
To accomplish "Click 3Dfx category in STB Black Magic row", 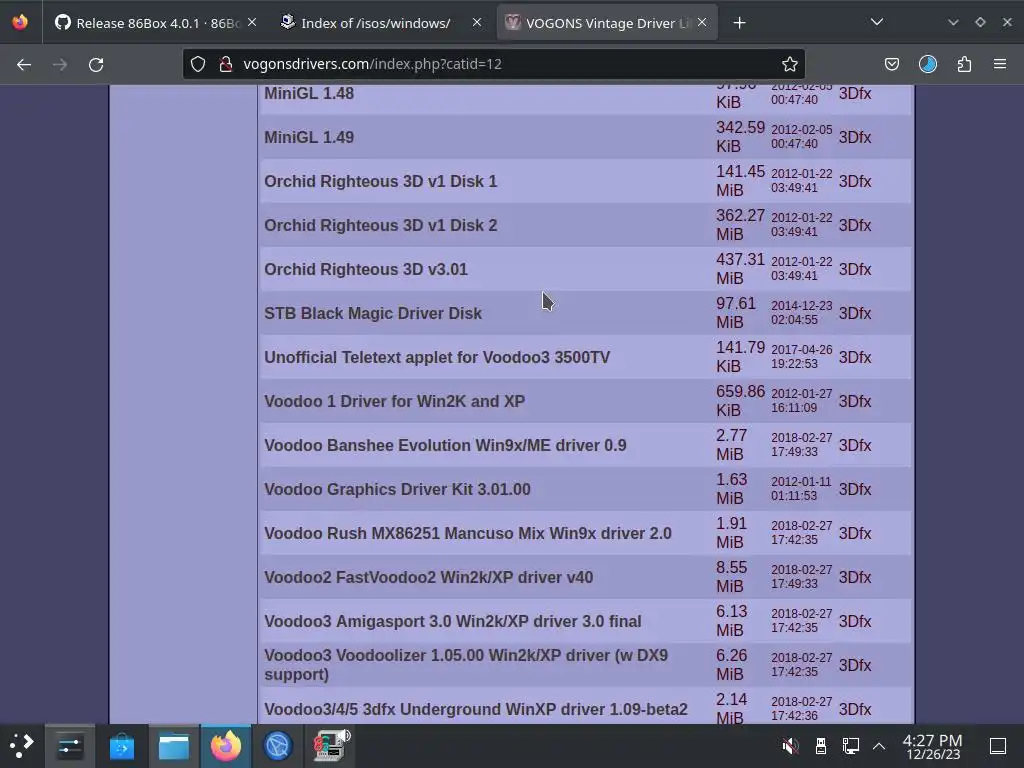I will (855, 313).
